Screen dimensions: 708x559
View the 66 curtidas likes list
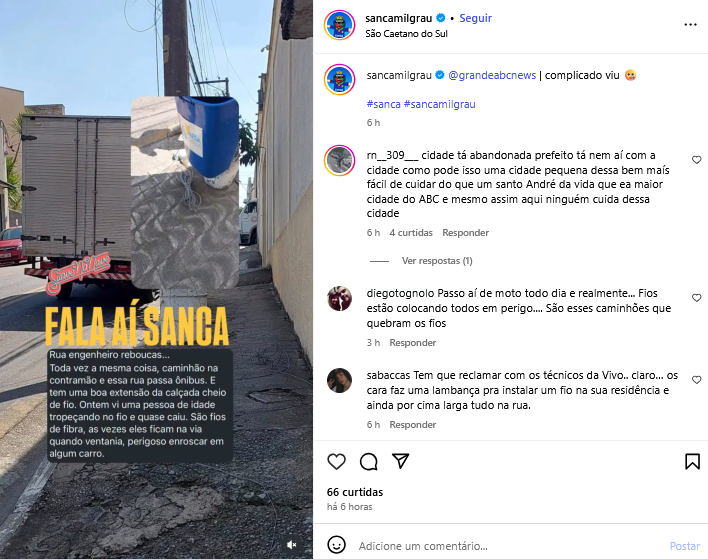355,492
